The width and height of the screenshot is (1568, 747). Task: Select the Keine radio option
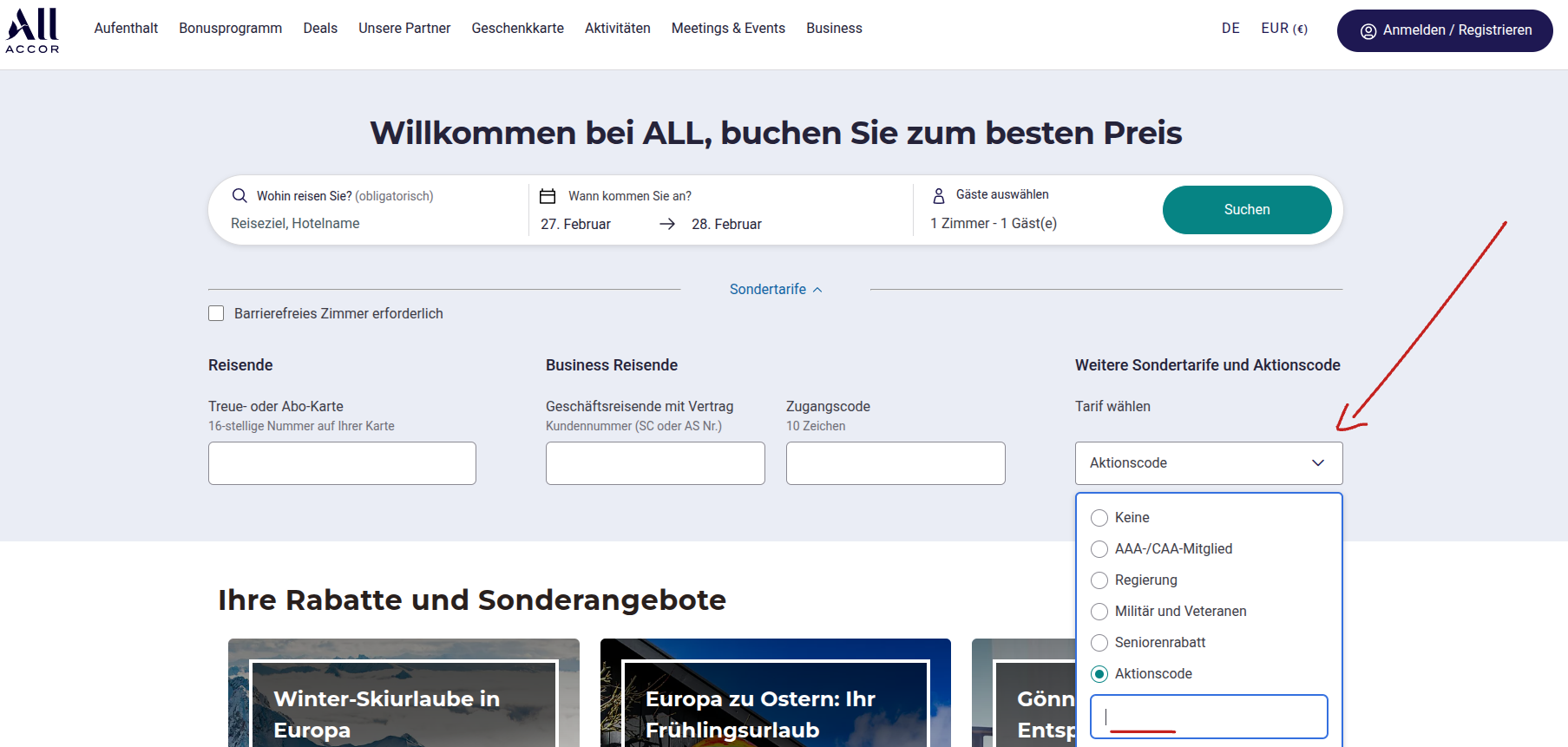pyautogui.click(x=1099, y=518)
